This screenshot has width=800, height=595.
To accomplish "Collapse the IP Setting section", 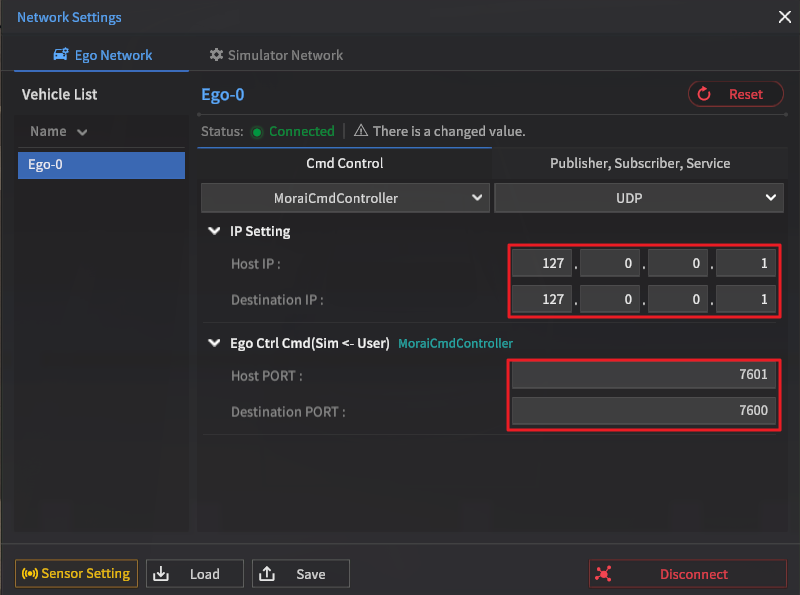I will (213, 231).
